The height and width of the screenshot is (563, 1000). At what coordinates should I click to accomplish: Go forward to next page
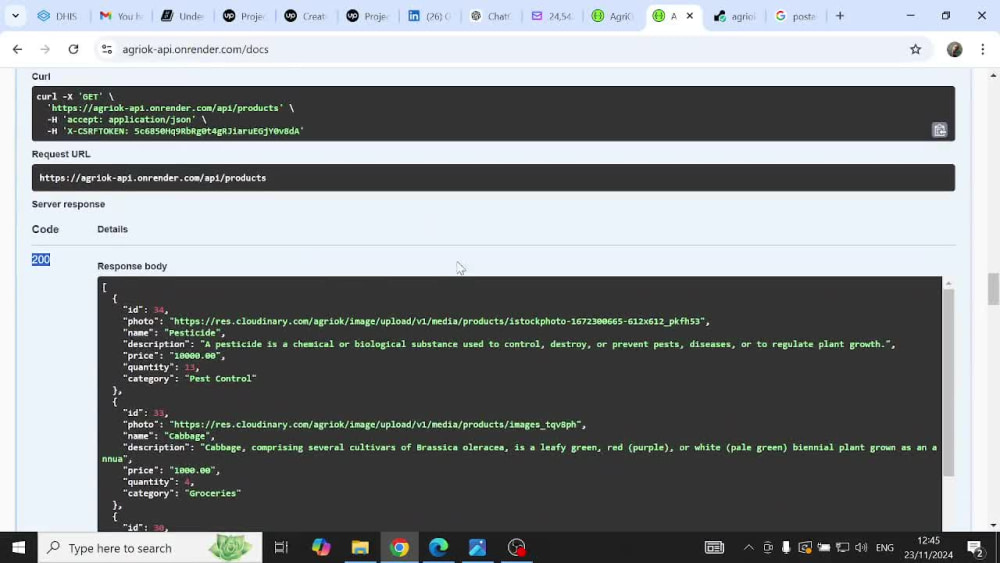pos(45,49)
